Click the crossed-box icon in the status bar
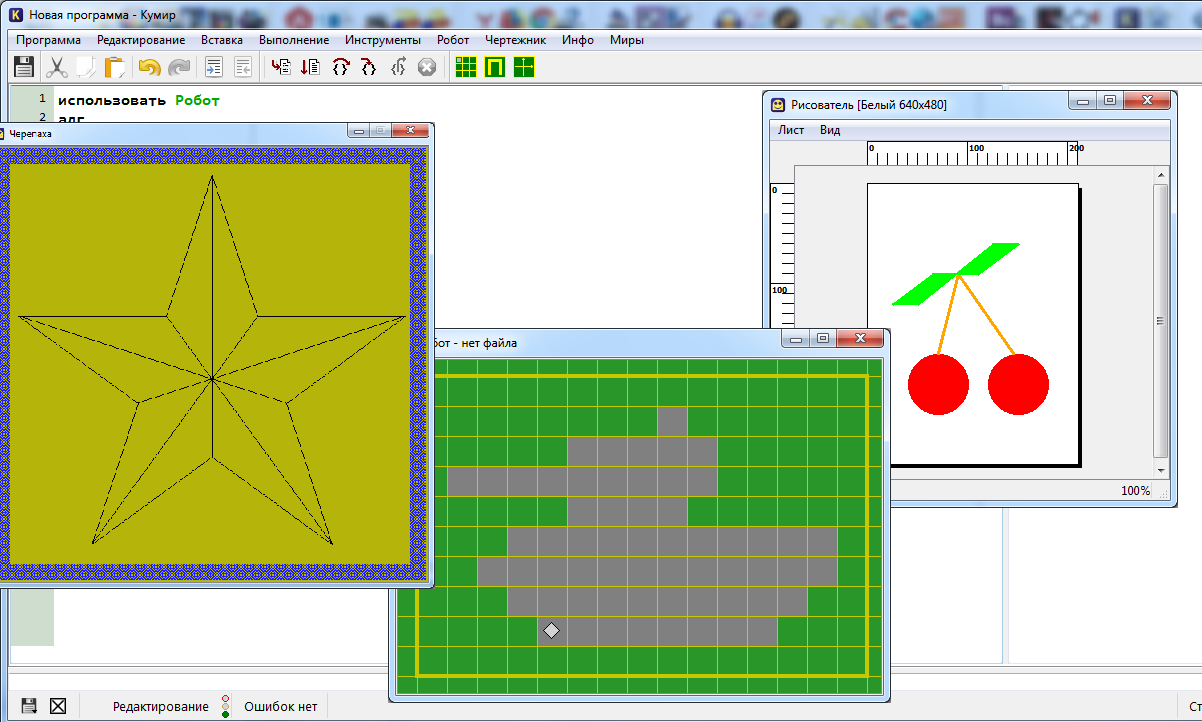Viewport: 1202px width, 722px height. coord(58,706)
